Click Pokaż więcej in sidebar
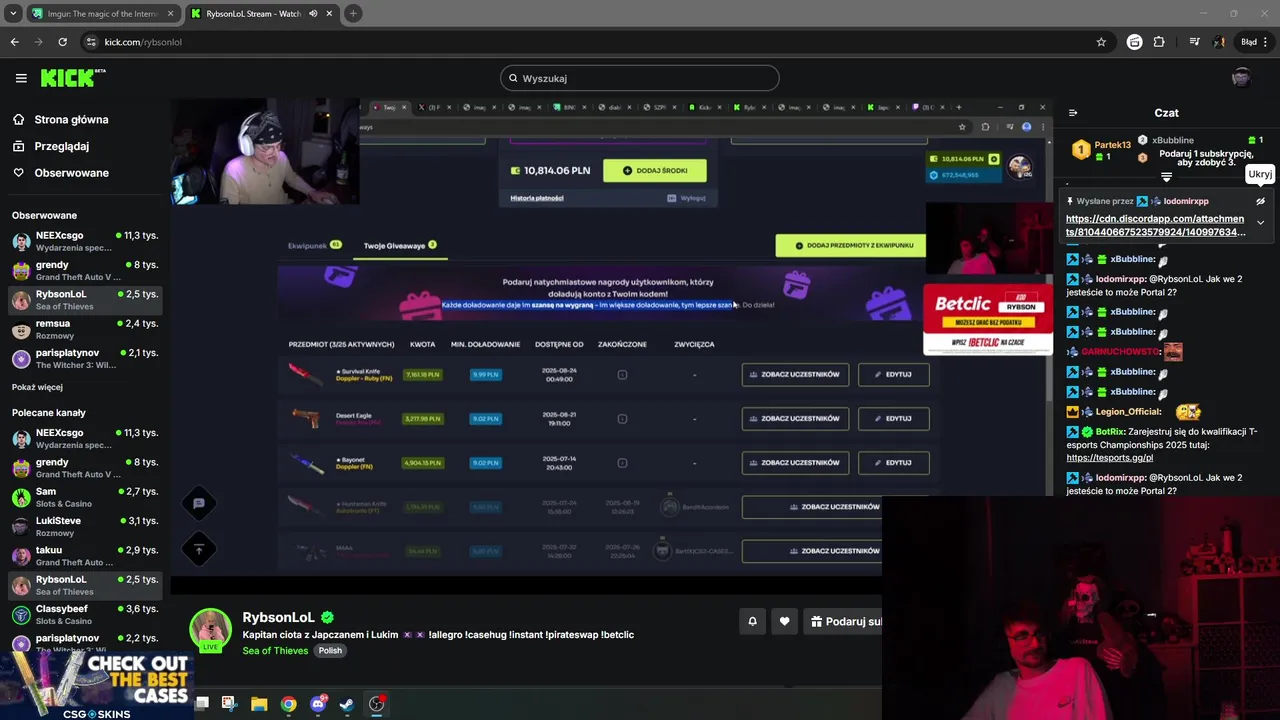The image size is (1280, 720). [x=37, y=387]
